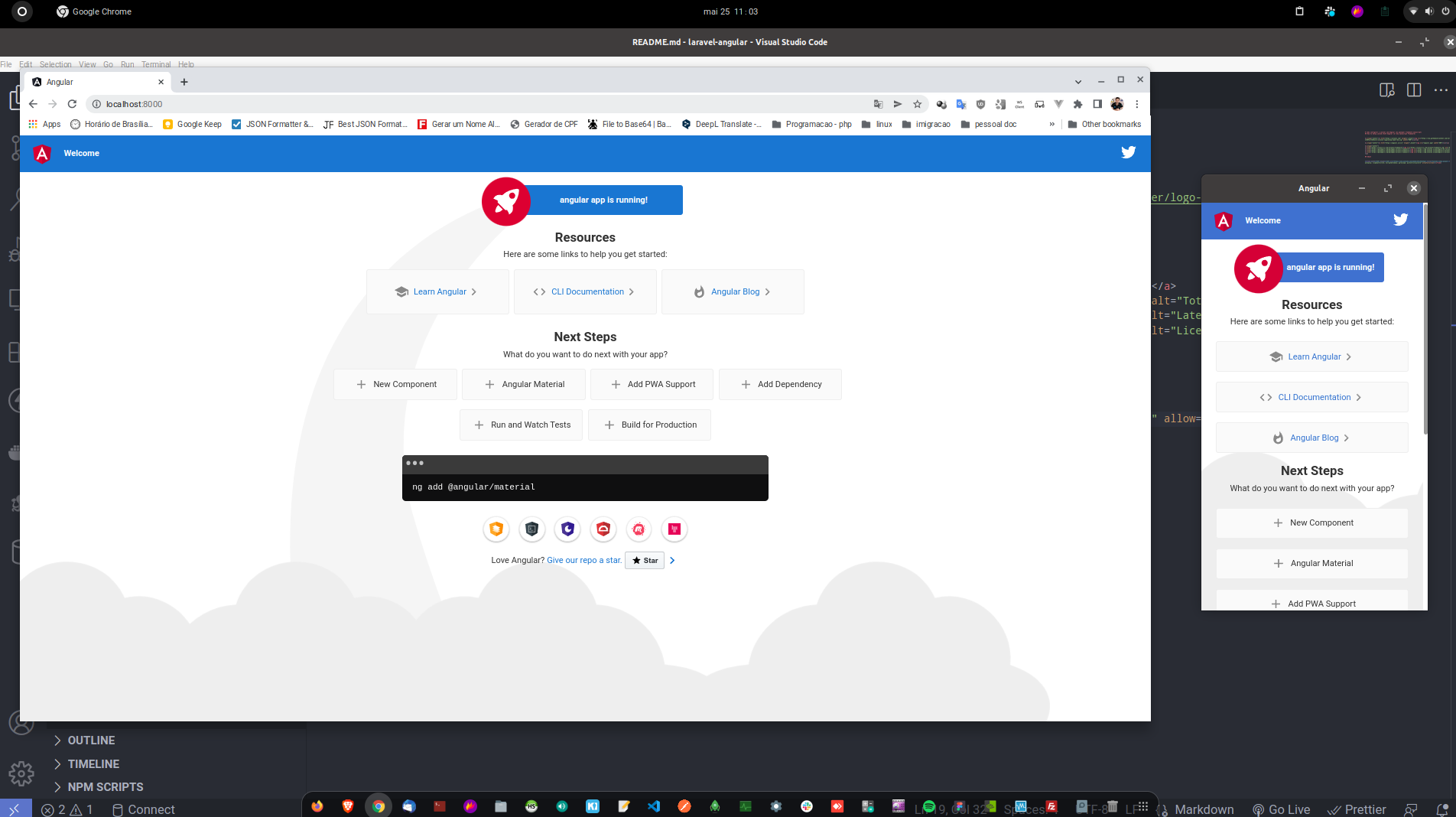Open the Other bookmarks folder
The height and width of the screenshot is (817, 1456).
pyautogui.click(x=1104, y=124)
